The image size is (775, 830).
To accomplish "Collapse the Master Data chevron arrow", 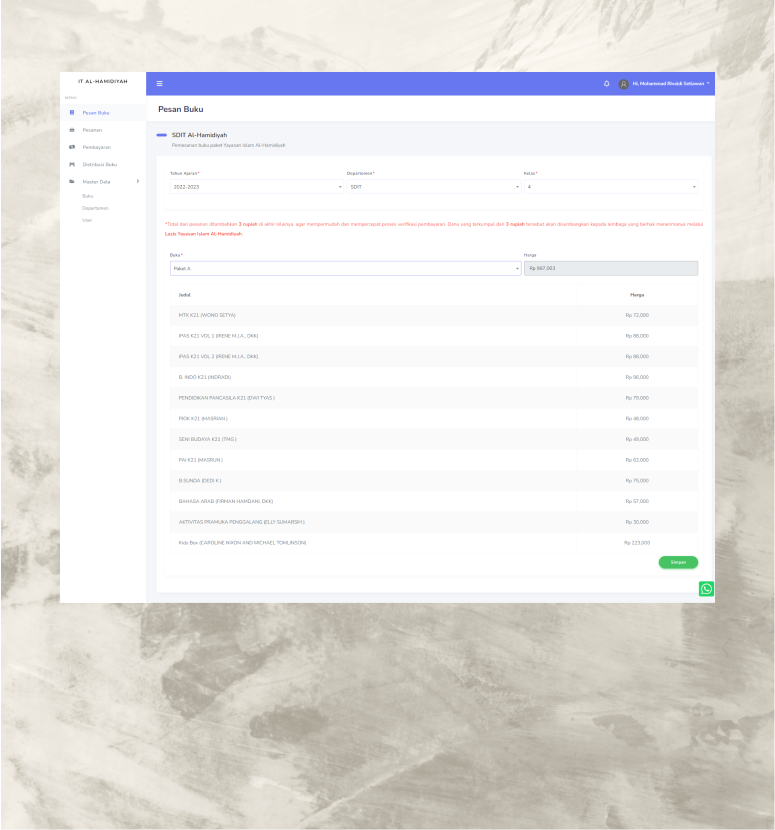I will click(x=137, y=181).
